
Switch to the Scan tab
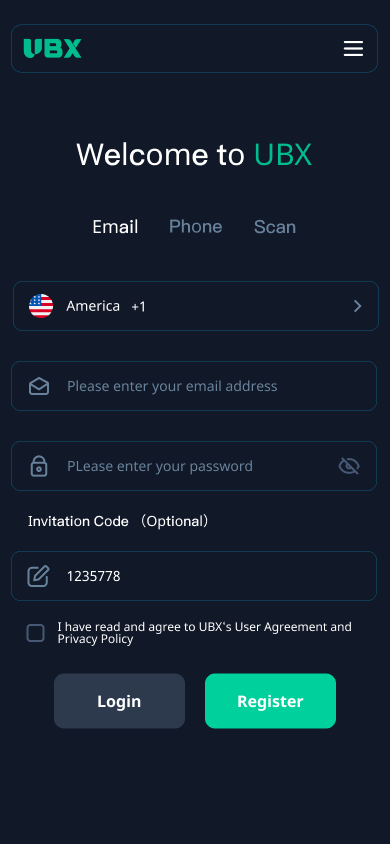coord(274,227)
